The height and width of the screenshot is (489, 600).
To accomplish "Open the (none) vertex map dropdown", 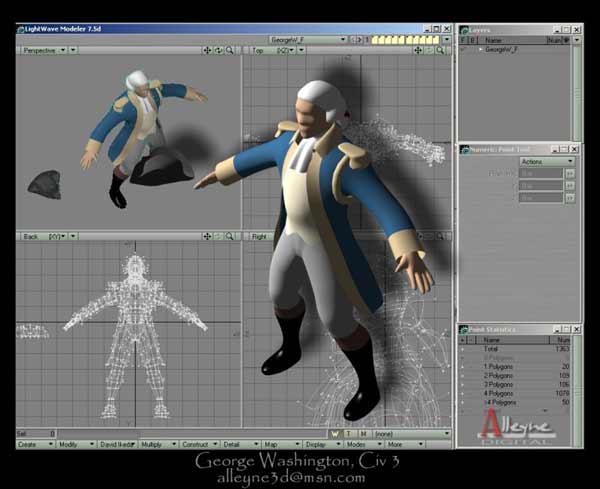I will pyautogui.click(x=412, y=434).
